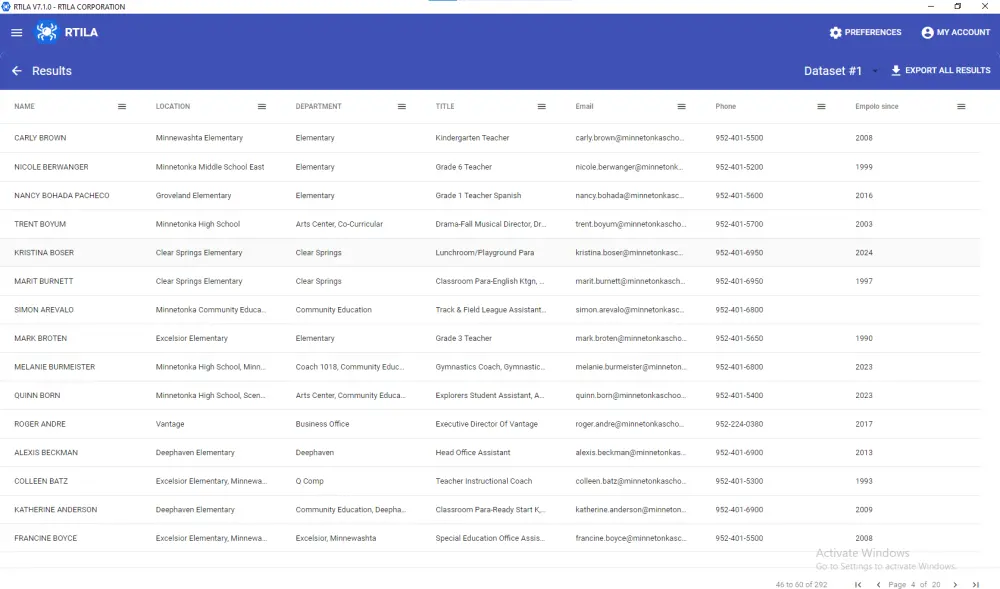Open the LOCATION column menu icon
This screenshot has height=589, width=1000.
261,106
